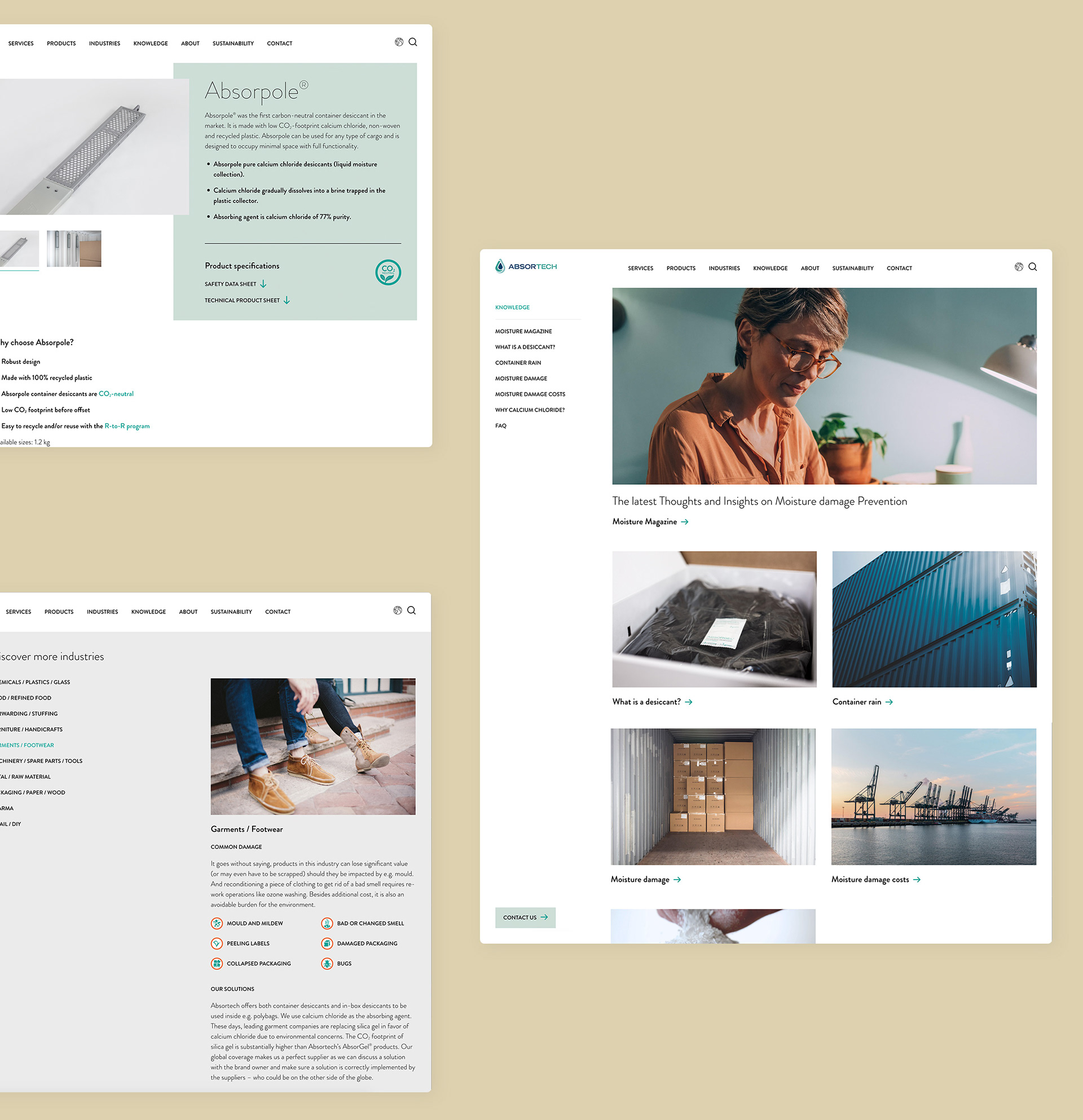
Task: Click the search icon on Absorpole page
Action: (412, 42)
